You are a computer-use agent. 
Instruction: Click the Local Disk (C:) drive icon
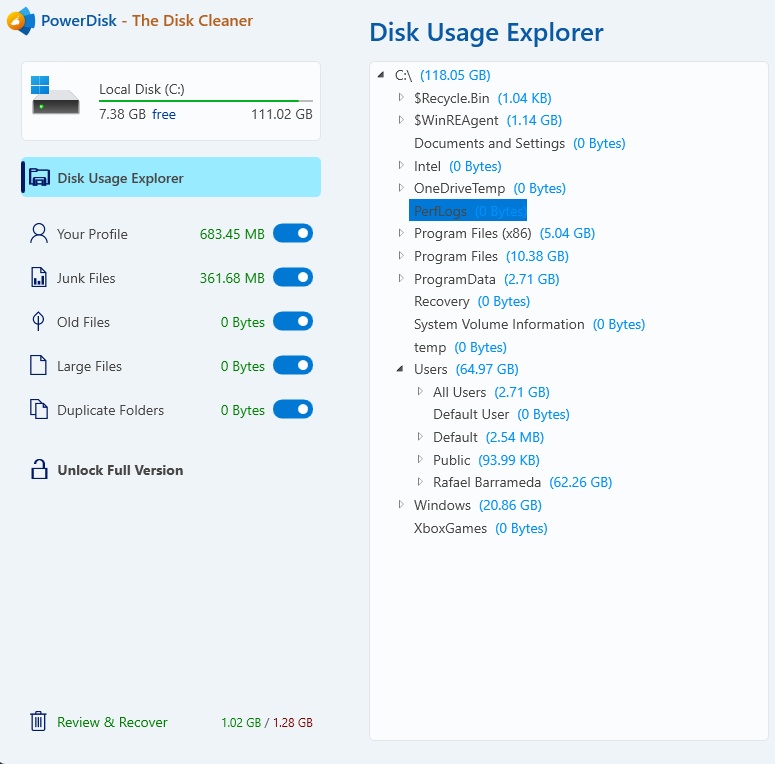[54, 95]
